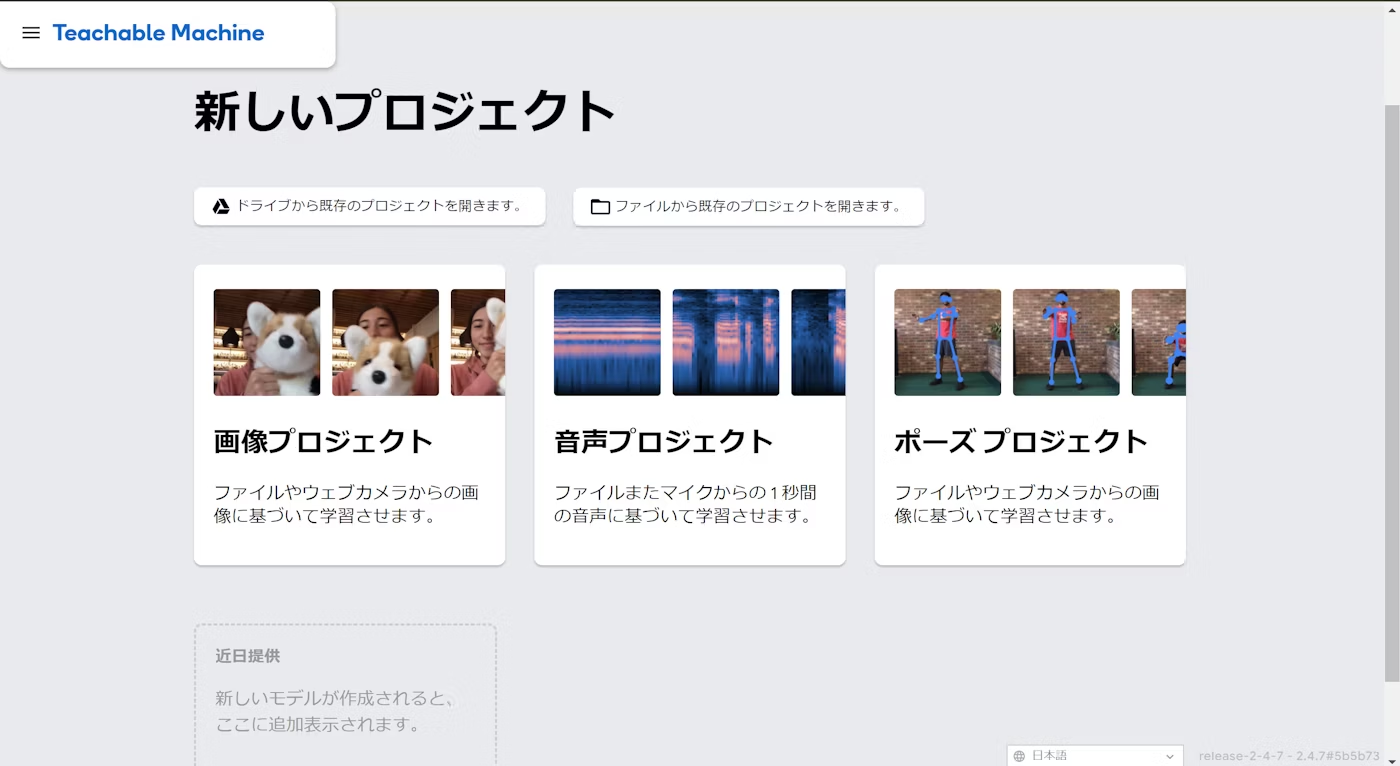Click the scrollbar down arrow
Screen dimensions: 1400x766
(1392, 759)
